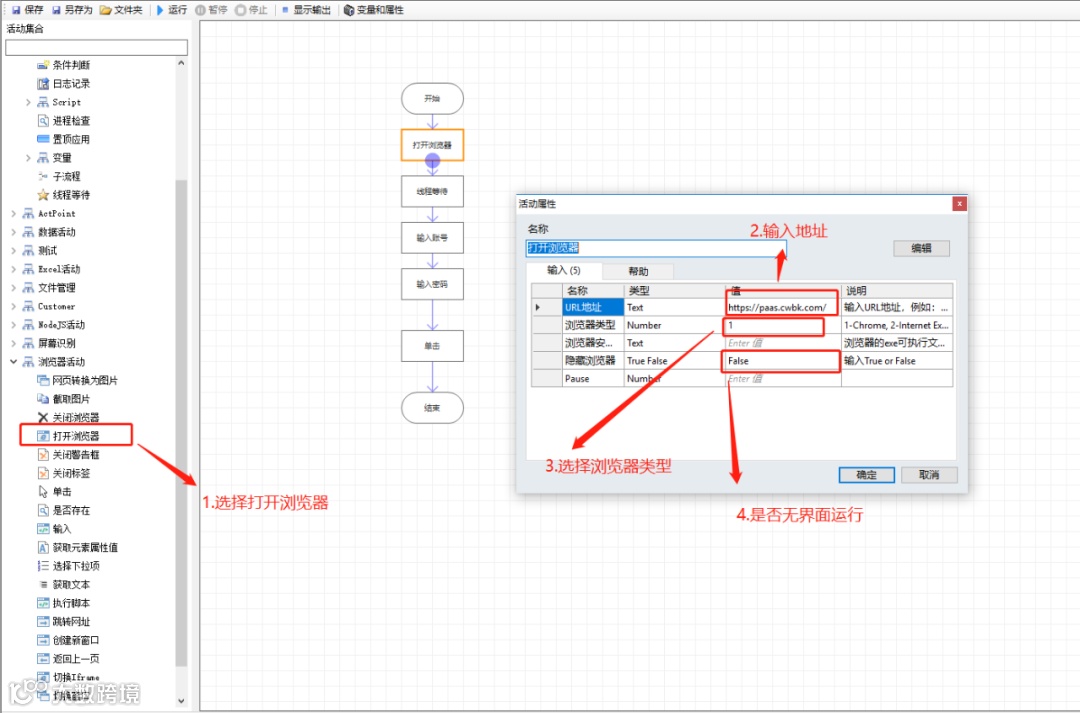Select 截取图片 activity icon
Image resolution: width=1080 pixels, height=713 pixels.
[x=43, y=399]
